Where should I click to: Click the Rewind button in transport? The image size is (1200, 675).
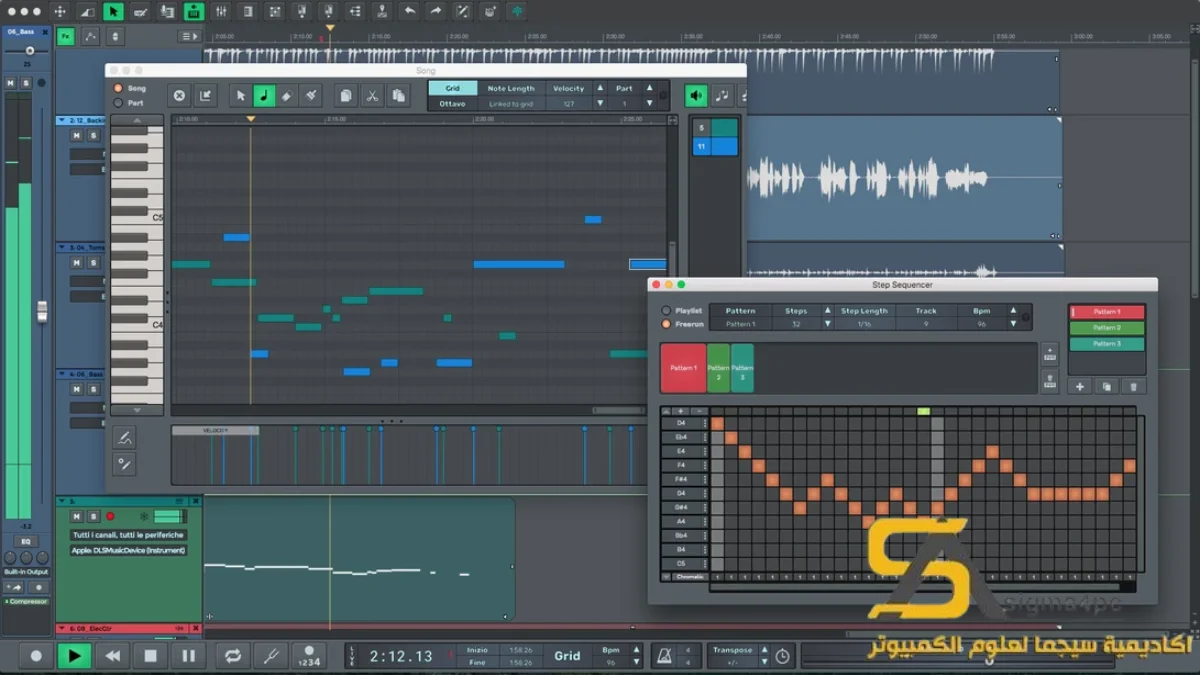[x=112, y=656]
